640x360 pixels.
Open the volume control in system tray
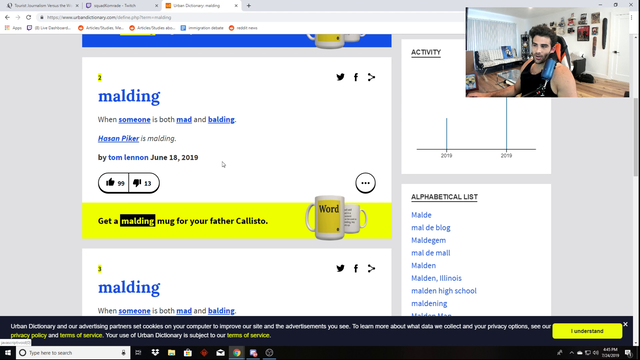pos(596,353)
